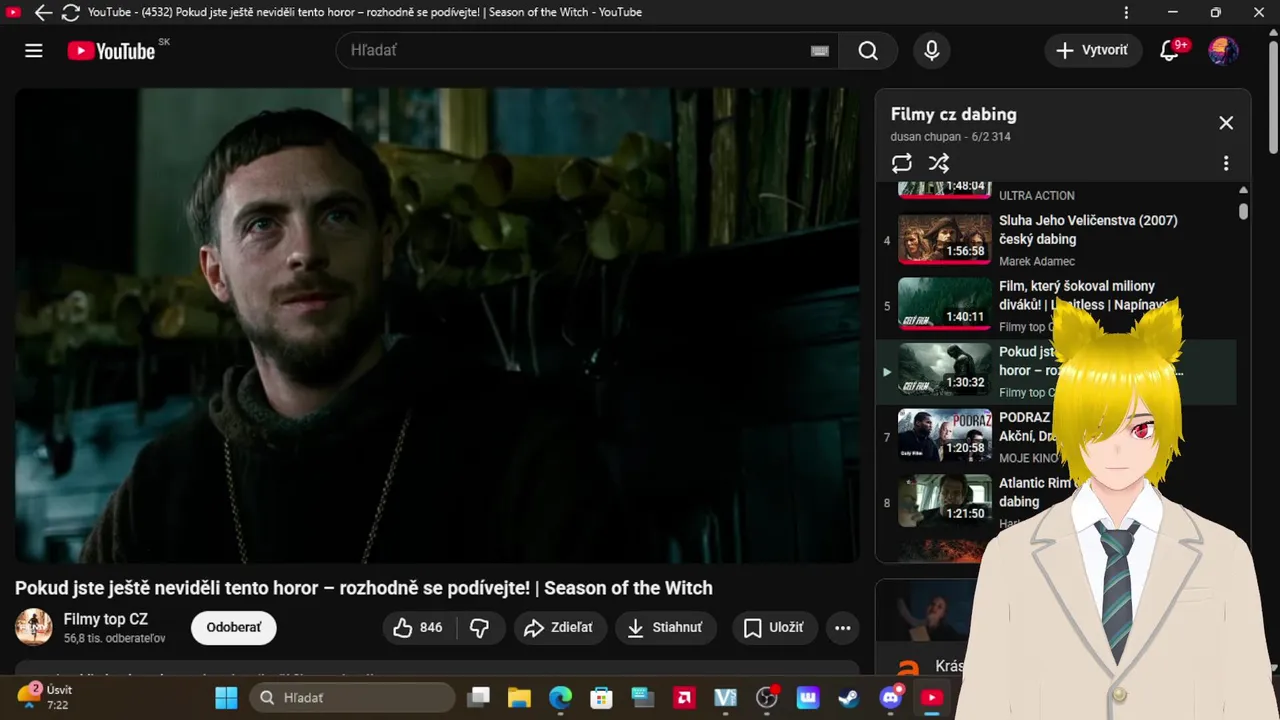1280x720 pixels.
Task: Click the magnifier search button
Action: point(868,51)
